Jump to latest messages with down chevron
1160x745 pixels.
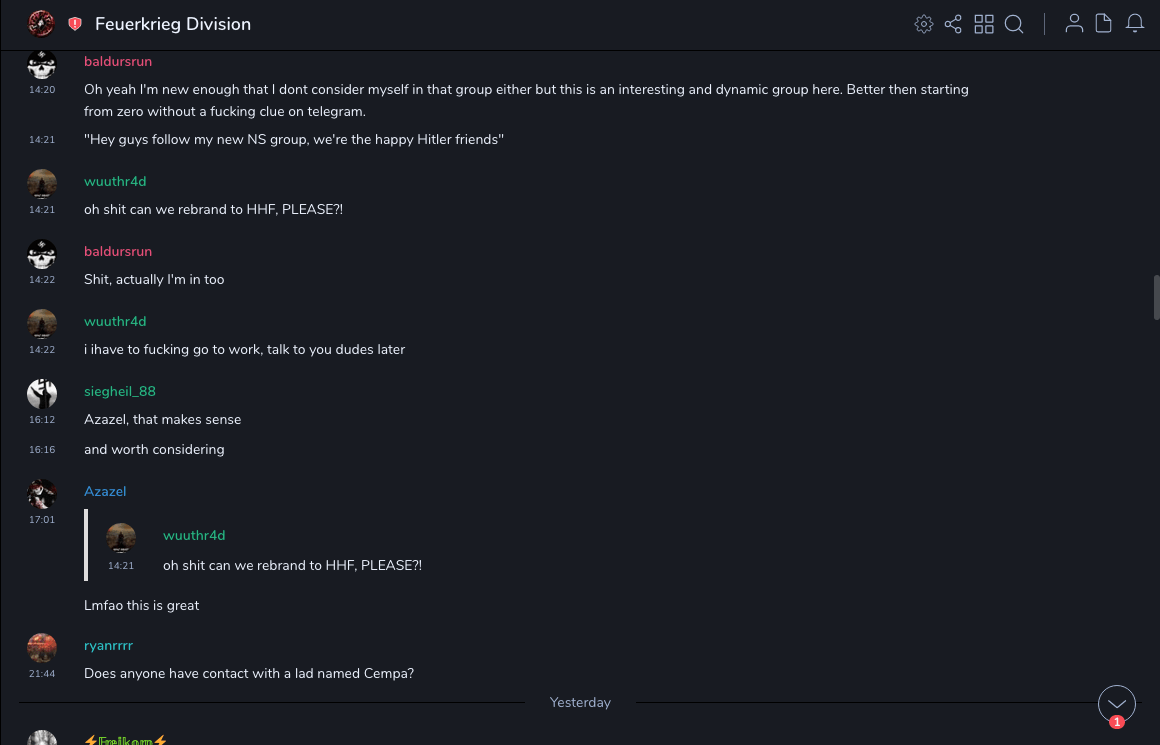point(1117,704)
